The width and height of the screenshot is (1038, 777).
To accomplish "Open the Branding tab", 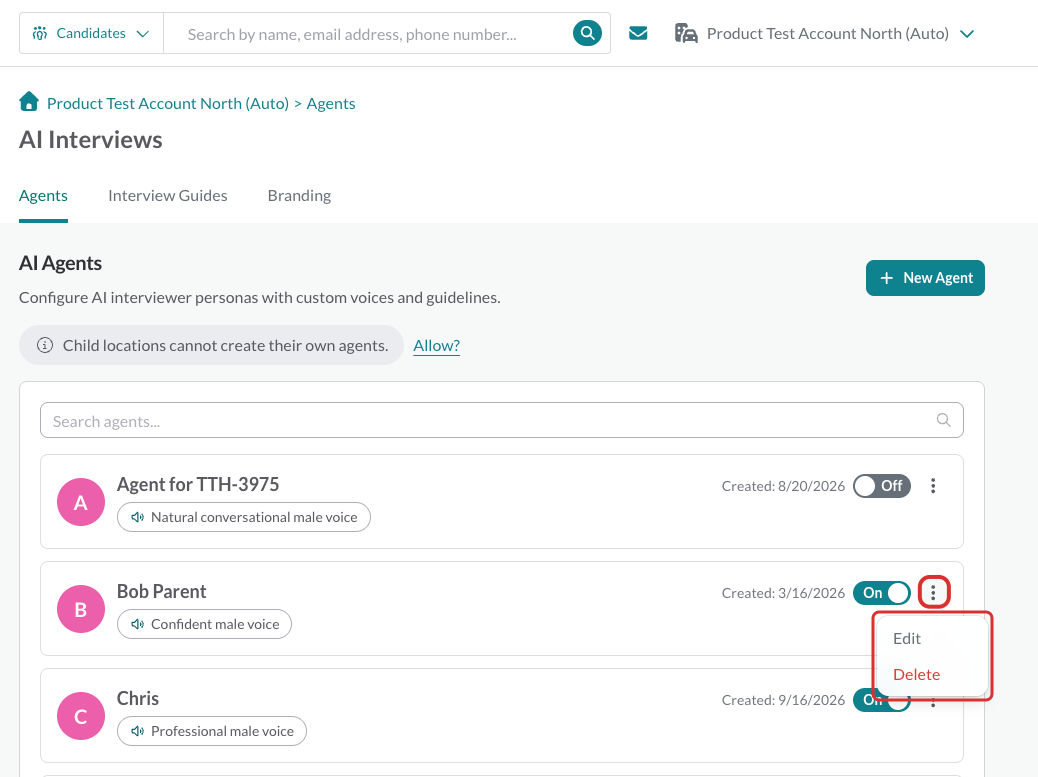I will 299,196.
